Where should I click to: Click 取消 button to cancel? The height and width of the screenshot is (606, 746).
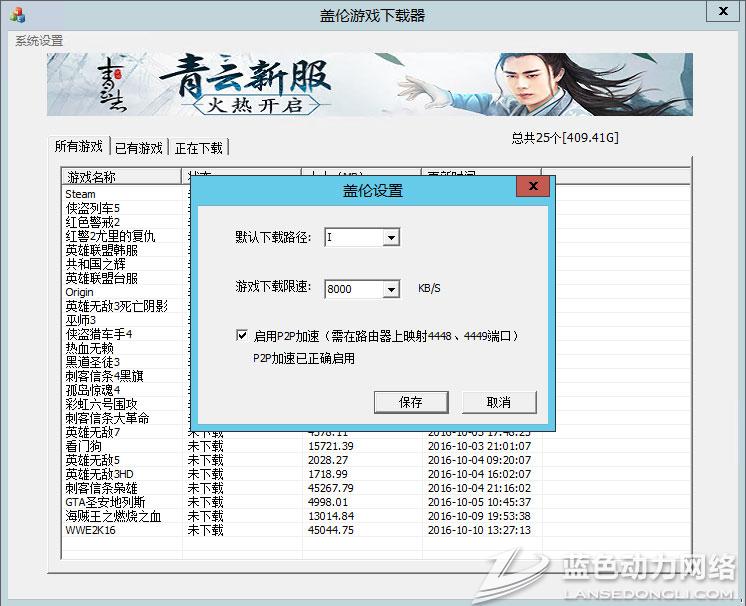(498, 402)
